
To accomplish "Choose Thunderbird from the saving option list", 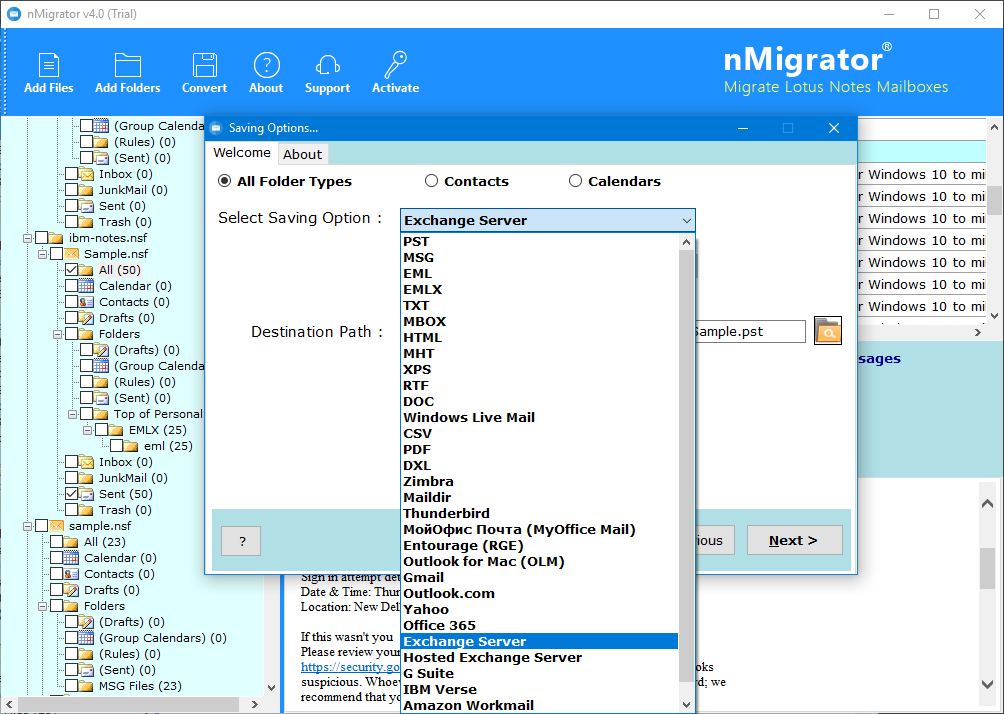I will coord(540,514).
